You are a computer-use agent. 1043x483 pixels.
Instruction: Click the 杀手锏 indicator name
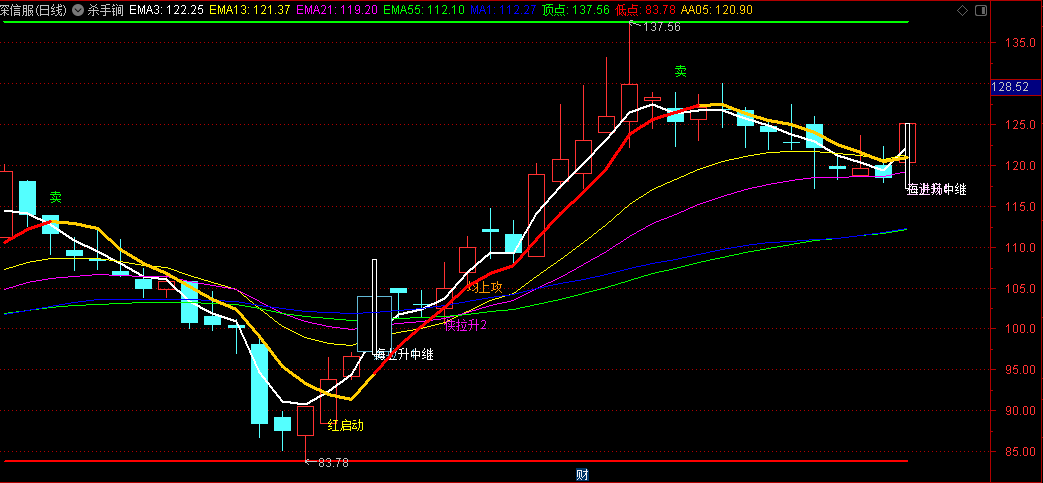106,11
